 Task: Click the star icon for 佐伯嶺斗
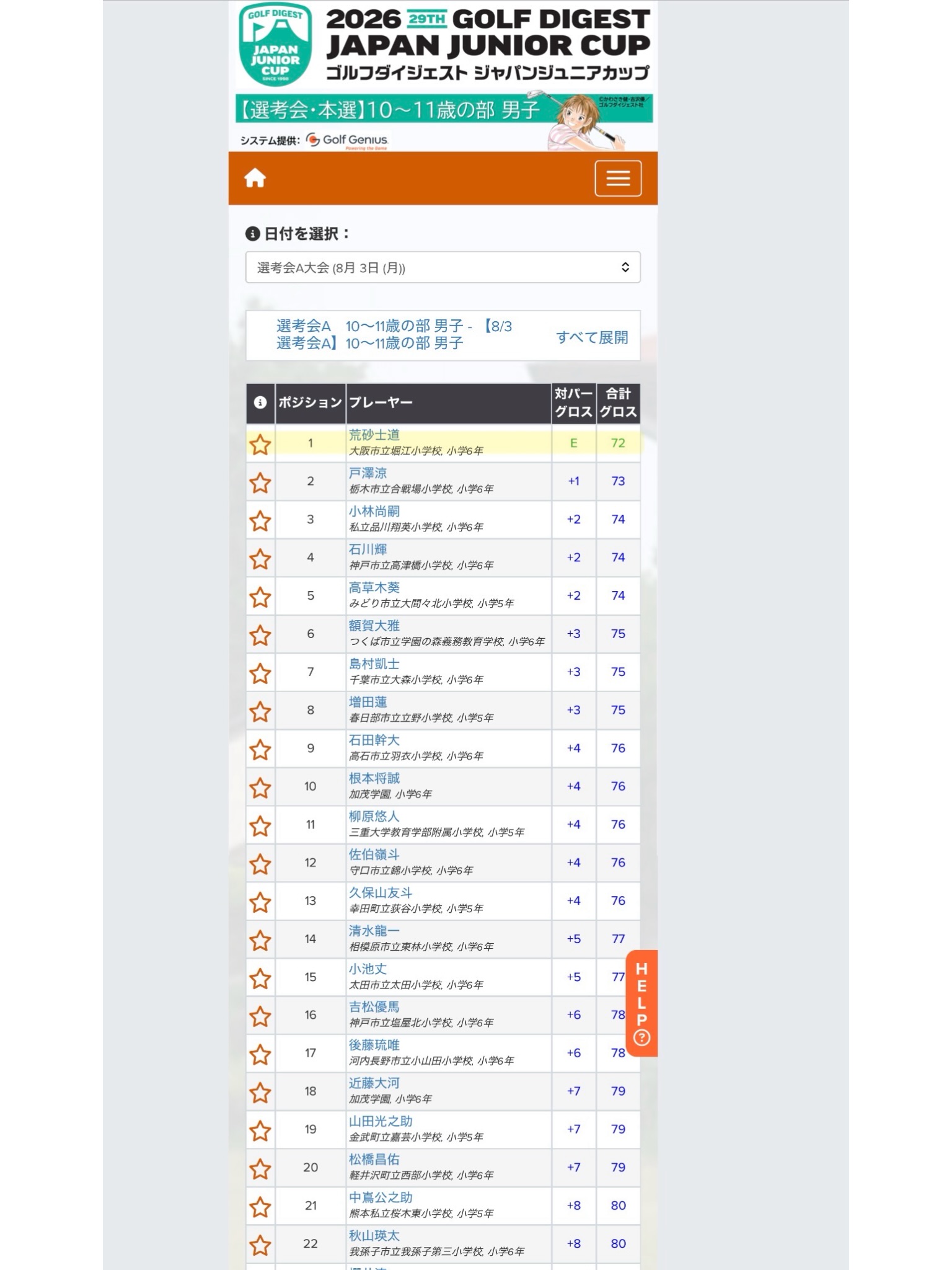[x=260, y=864]
